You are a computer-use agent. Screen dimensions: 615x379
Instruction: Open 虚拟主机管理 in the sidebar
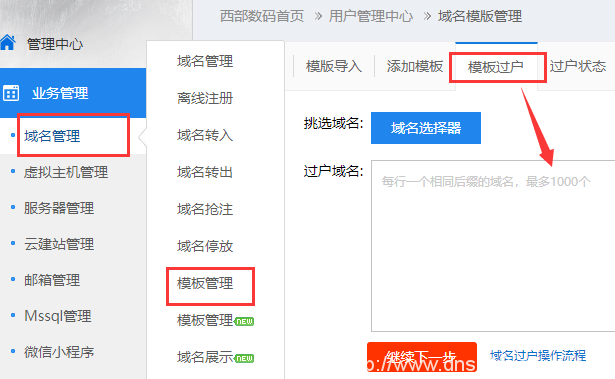(x=66, y=172)
